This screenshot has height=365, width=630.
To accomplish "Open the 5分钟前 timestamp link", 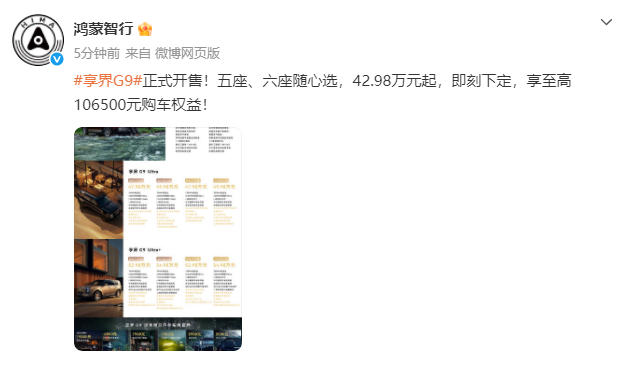I will 97,53.
